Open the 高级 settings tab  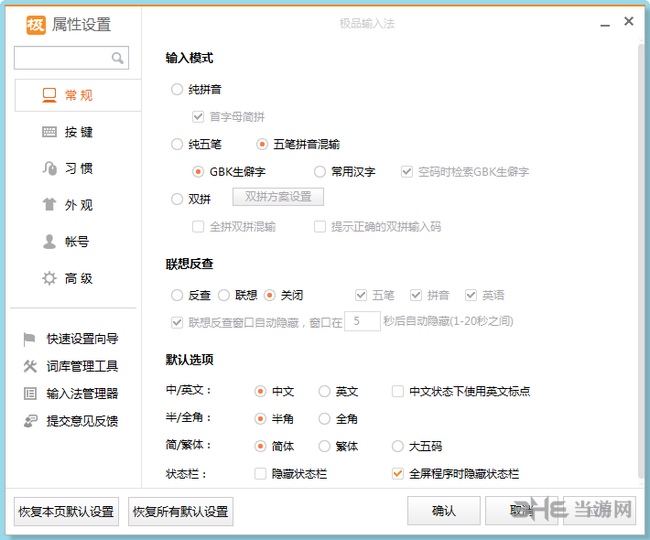78,278
